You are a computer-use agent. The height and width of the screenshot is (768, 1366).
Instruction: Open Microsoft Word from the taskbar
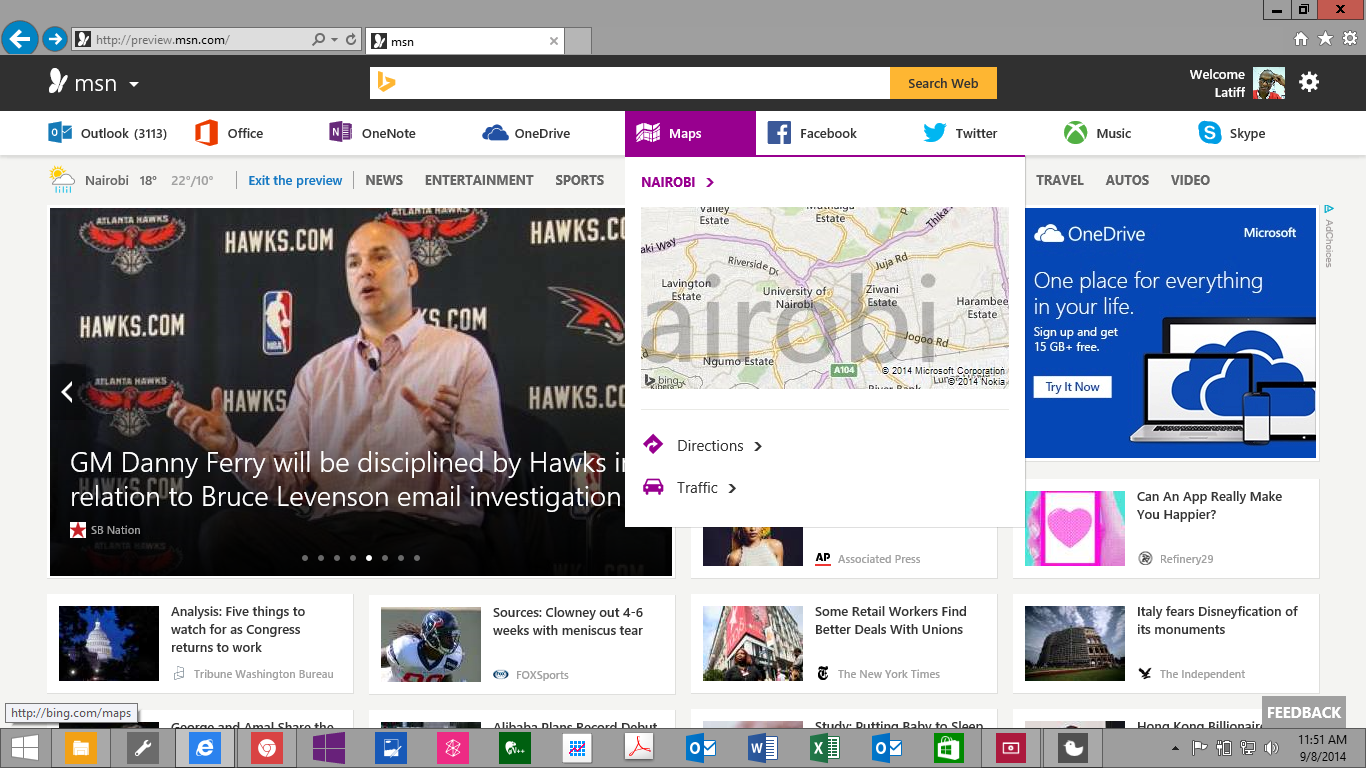[763, 747]
